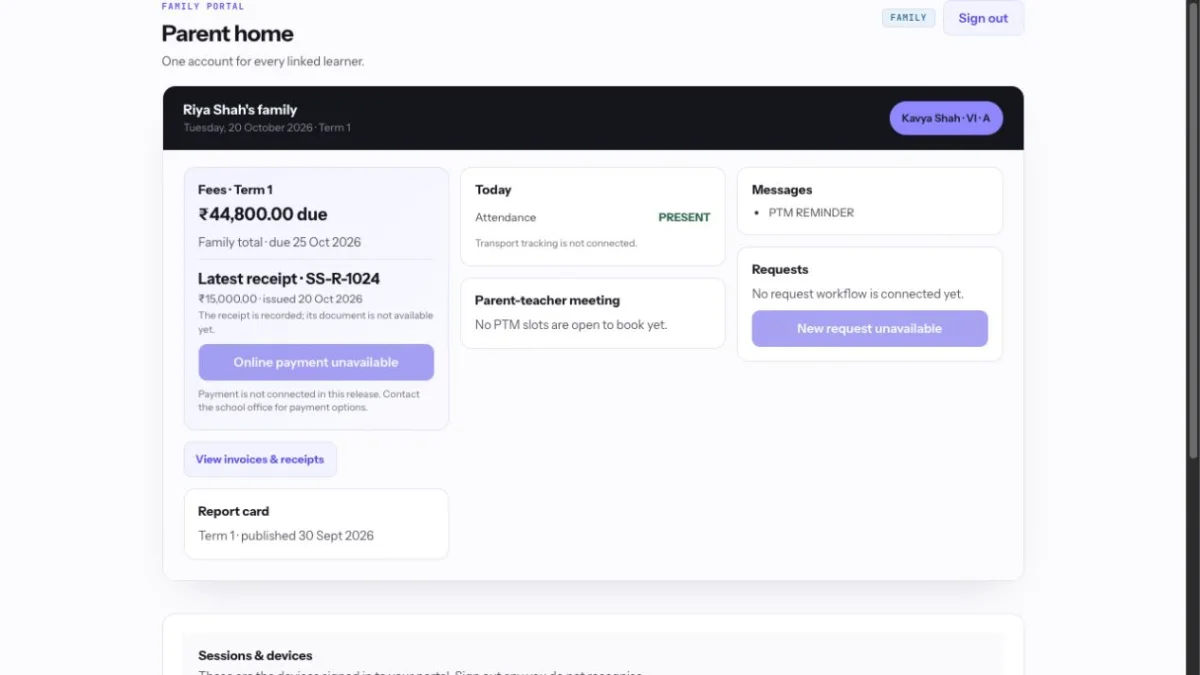1200x675 pixels.
Task: Select the Kavya Shah · VI · A learner pill
Action: point(946,118)
